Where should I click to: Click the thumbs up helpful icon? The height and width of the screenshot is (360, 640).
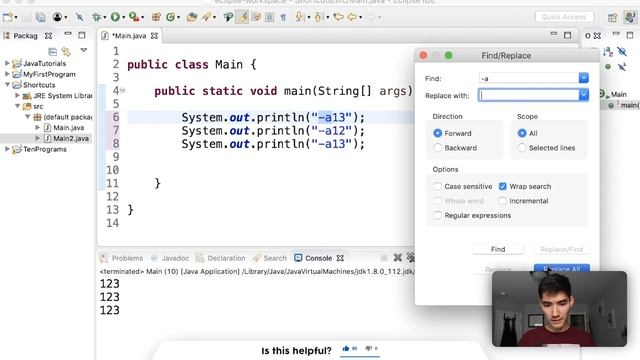[346, 348]
